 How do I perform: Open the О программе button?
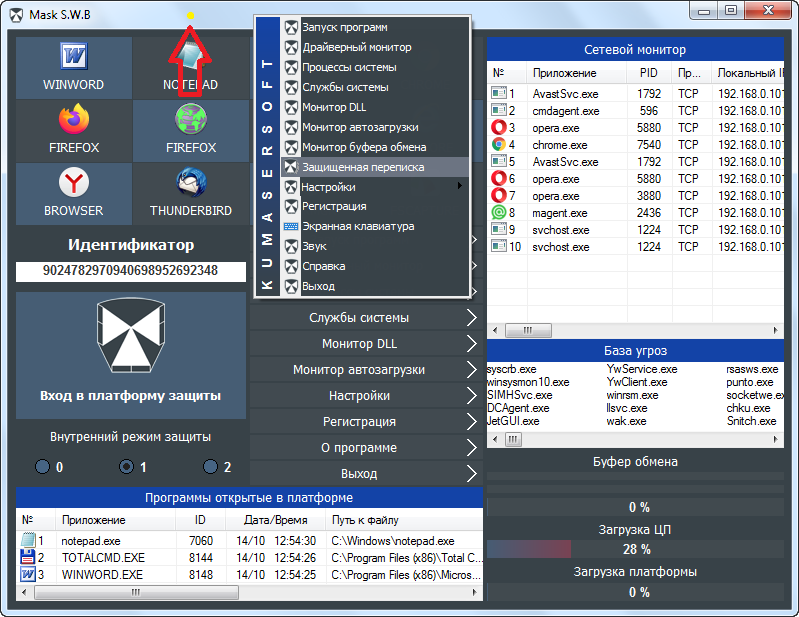tap(366, 447)
